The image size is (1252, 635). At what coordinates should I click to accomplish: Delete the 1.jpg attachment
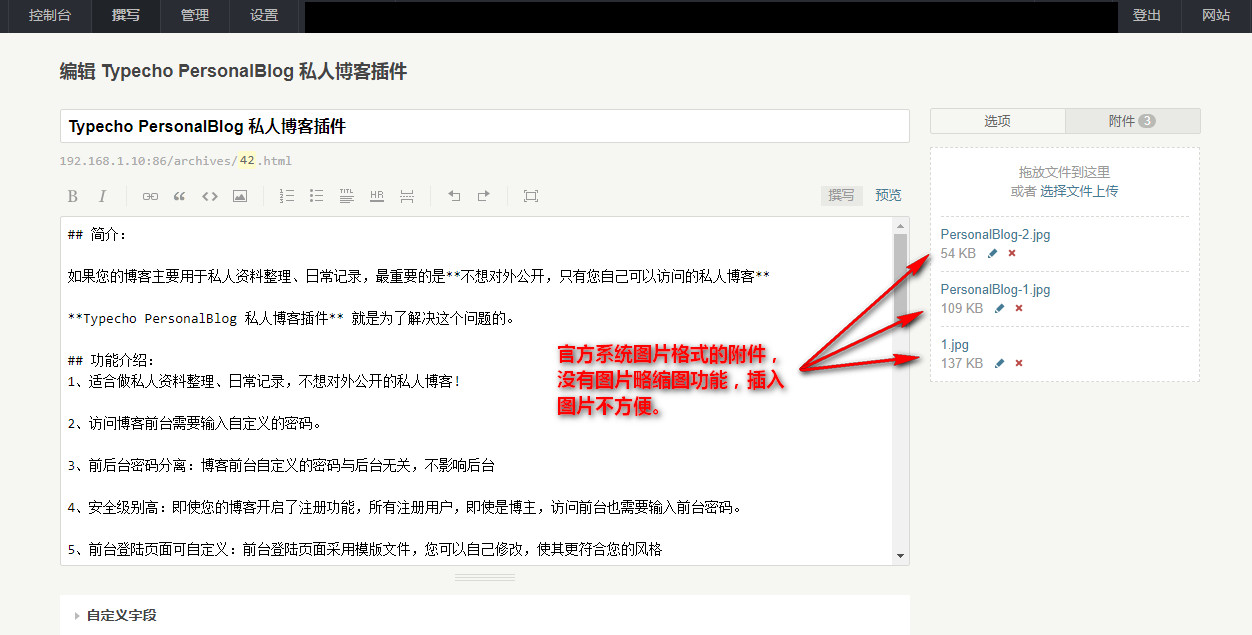[1019, 363]
